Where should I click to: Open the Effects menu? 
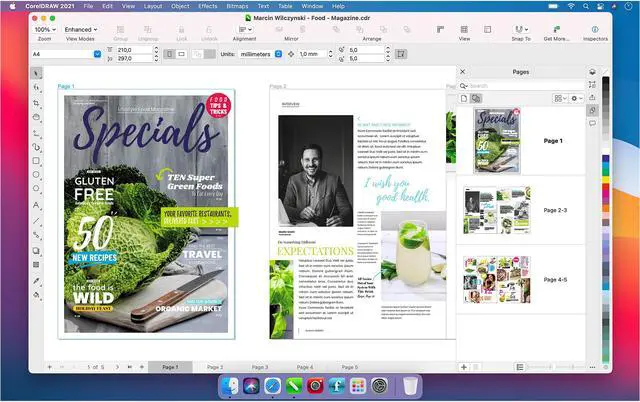(208, 6)
